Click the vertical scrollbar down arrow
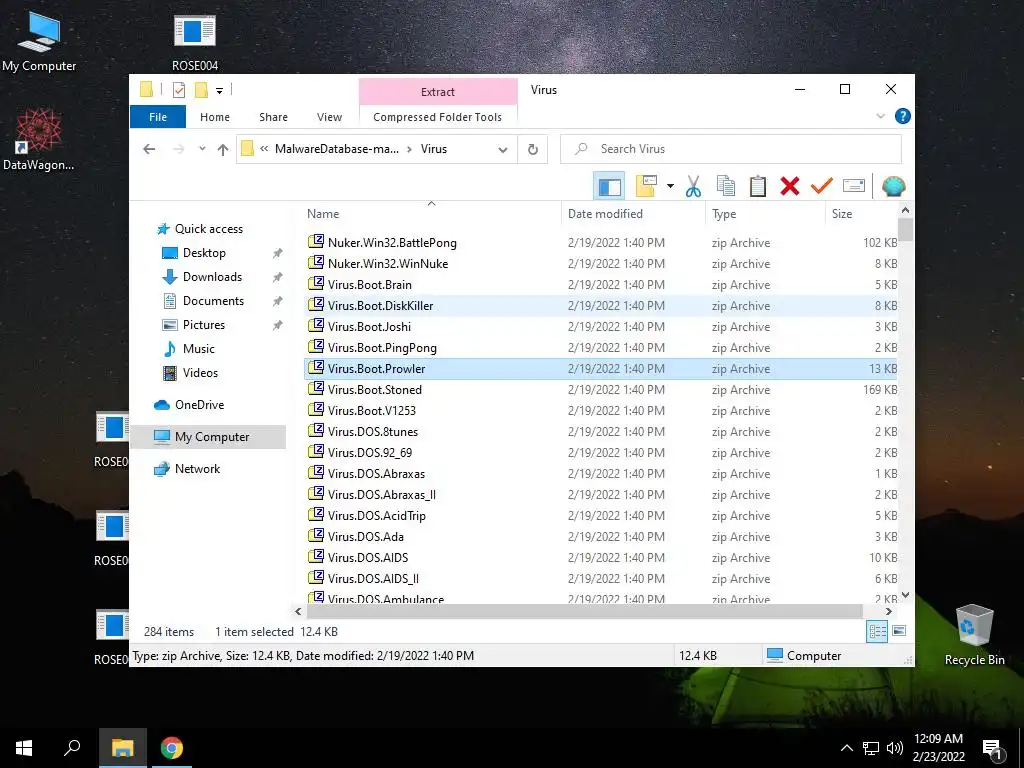This screenshot has width=1024, height=768. [x=905, y=595]
